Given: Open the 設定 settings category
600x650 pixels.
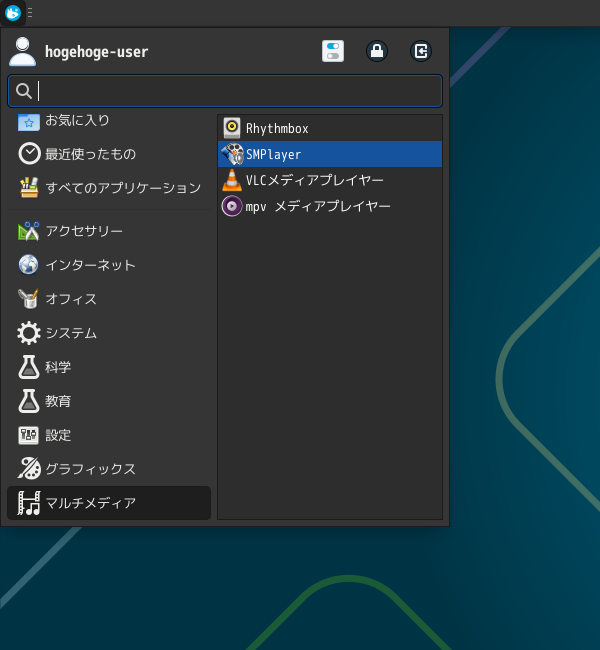Looking at the screenshot, I should tap(109, 435).
